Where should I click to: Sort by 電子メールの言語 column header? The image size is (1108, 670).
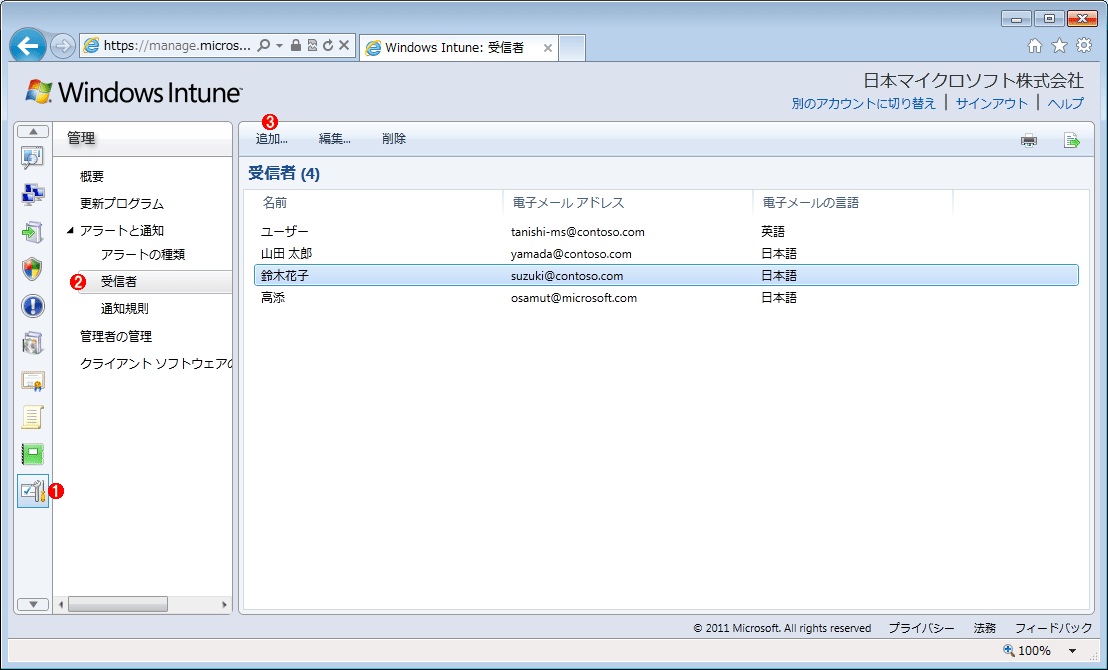point(811,204)
